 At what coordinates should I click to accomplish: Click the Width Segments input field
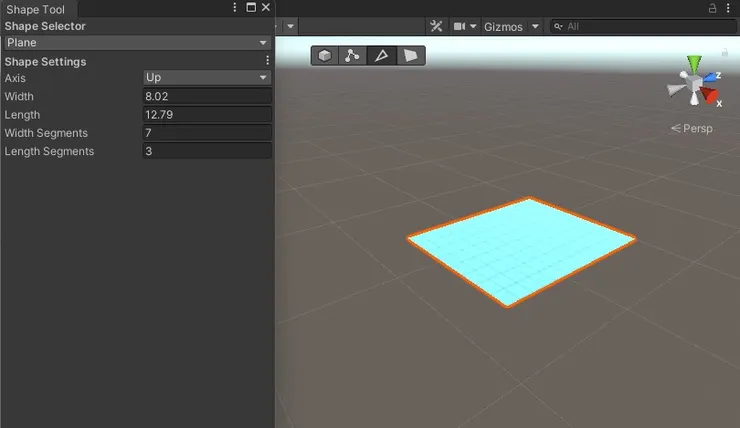pos(207,133)
